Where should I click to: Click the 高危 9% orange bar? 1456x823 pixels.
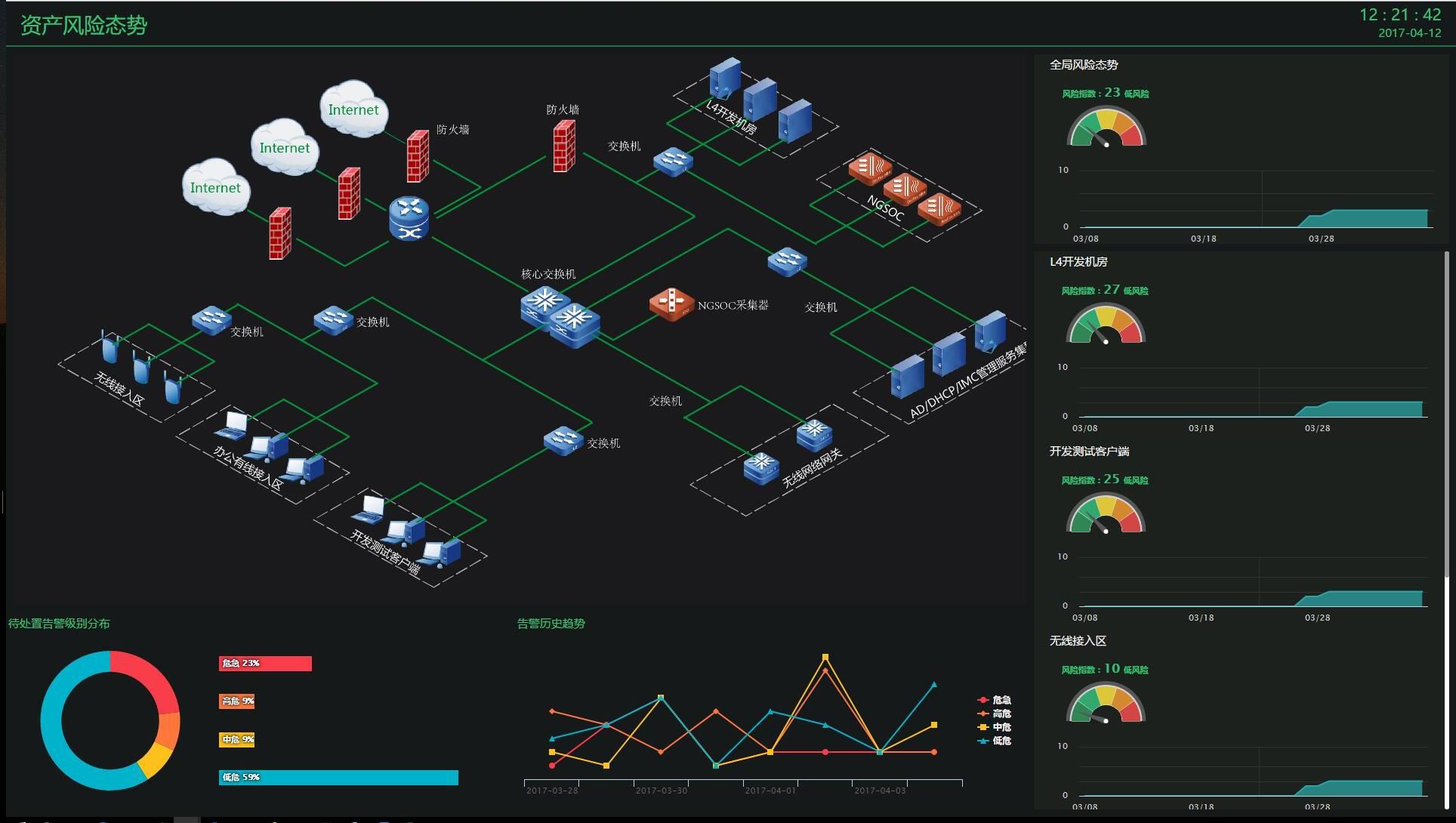(236, 701)
